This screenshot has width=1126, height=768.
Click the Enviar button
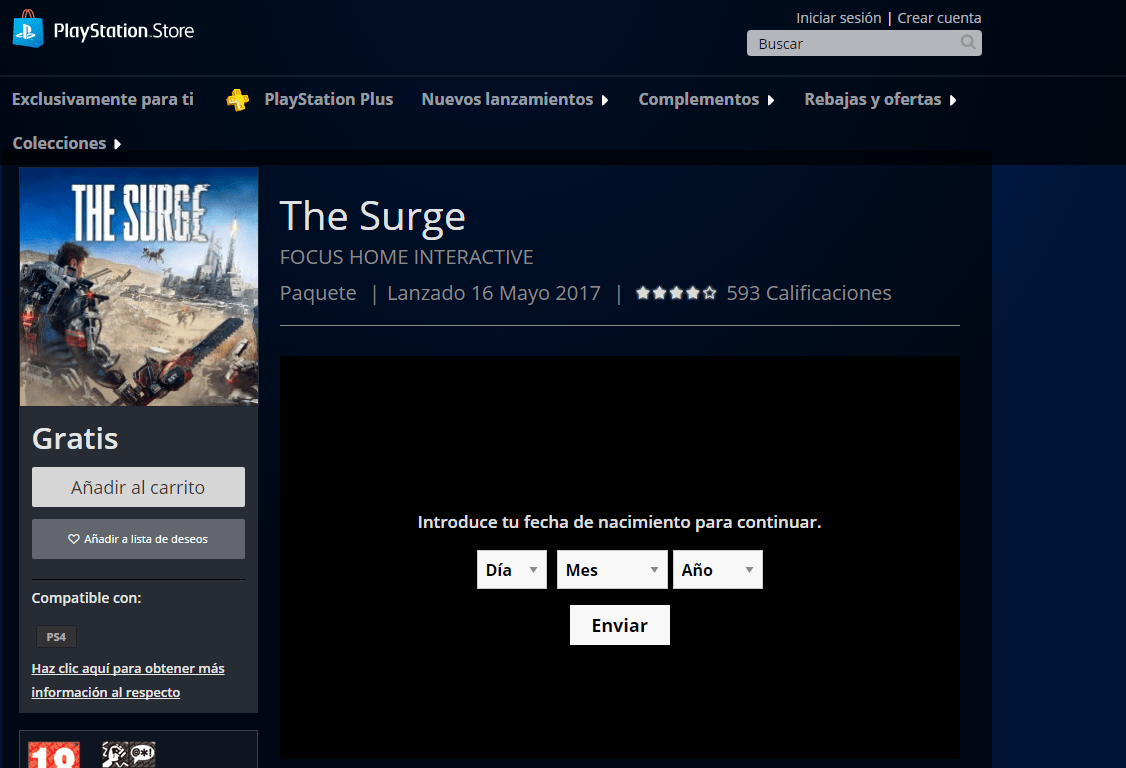click(x=620, y=625)
